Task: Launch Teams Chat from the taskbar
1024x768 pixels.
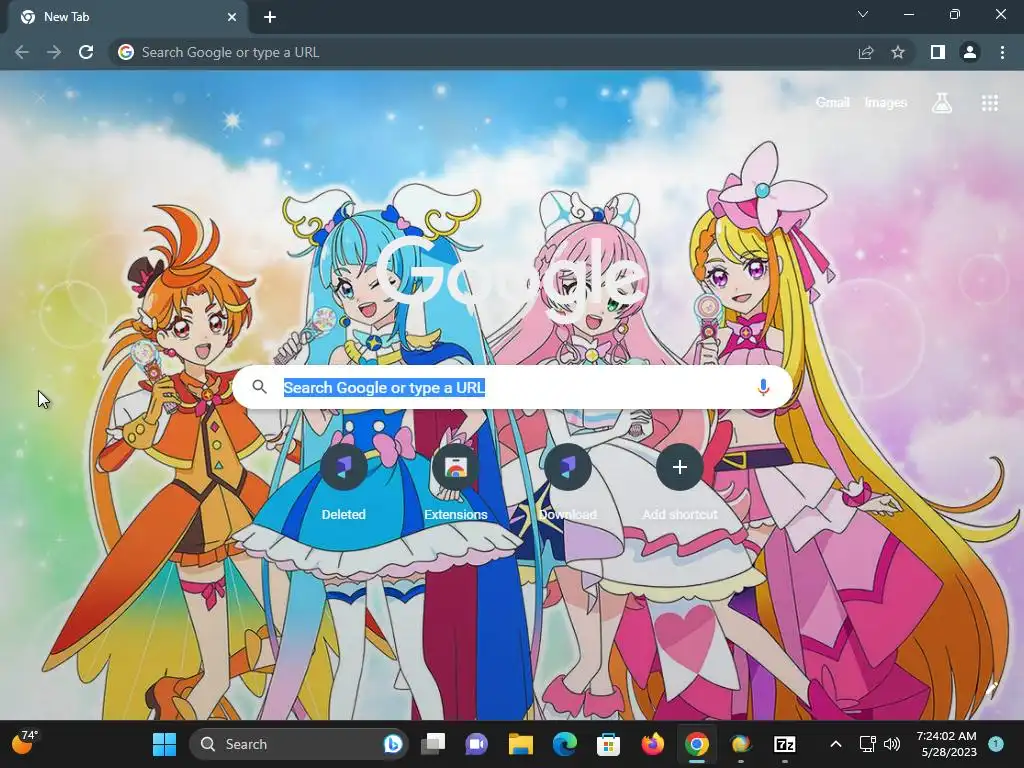Action: (x=477, y=744)
